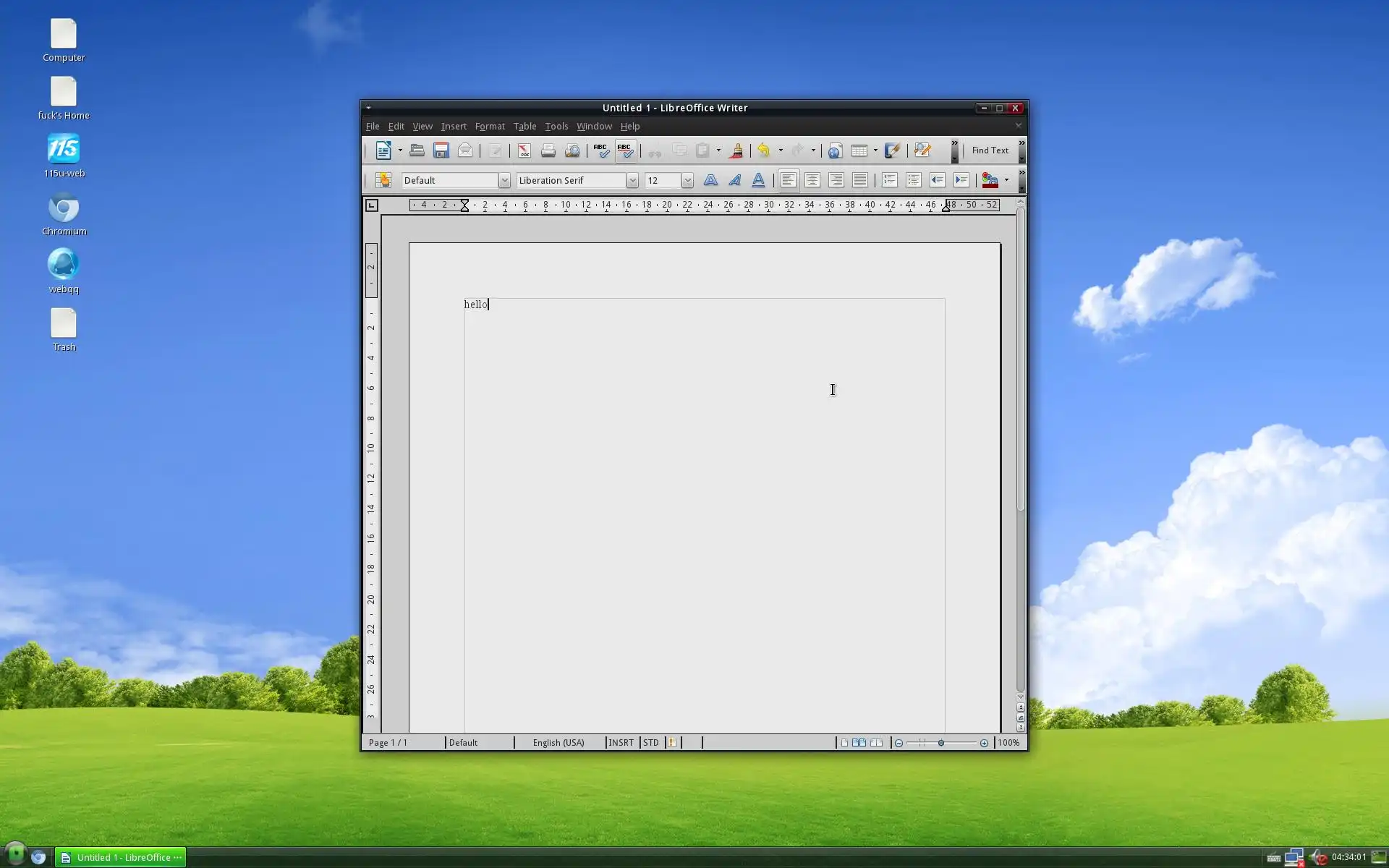Open the Tools menu
This screenshot has width=1389, height=868.
click(x=556, y=127)
